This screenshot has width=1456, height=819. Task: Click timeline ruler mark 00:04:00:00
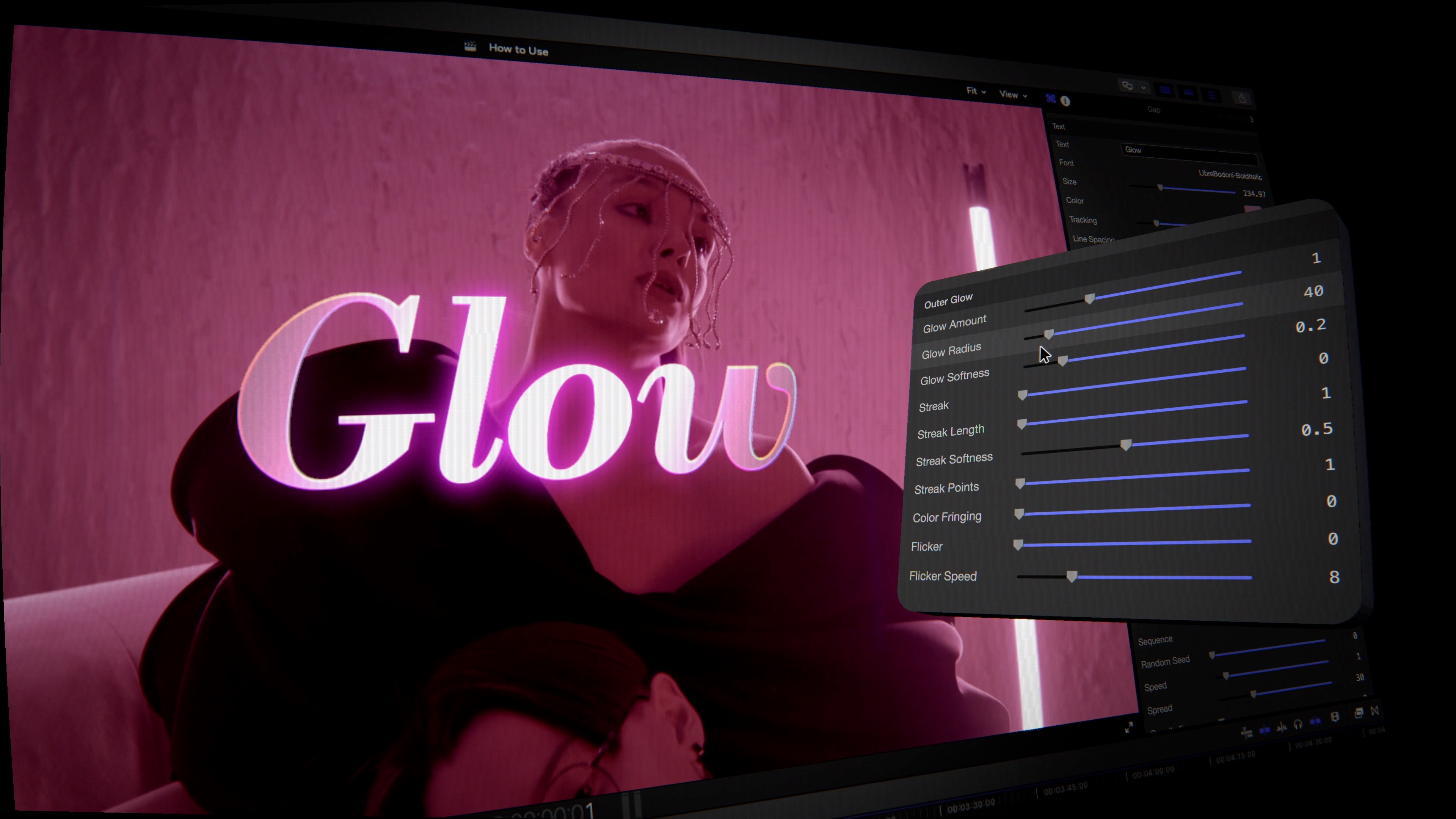[x=1153, y=772]
